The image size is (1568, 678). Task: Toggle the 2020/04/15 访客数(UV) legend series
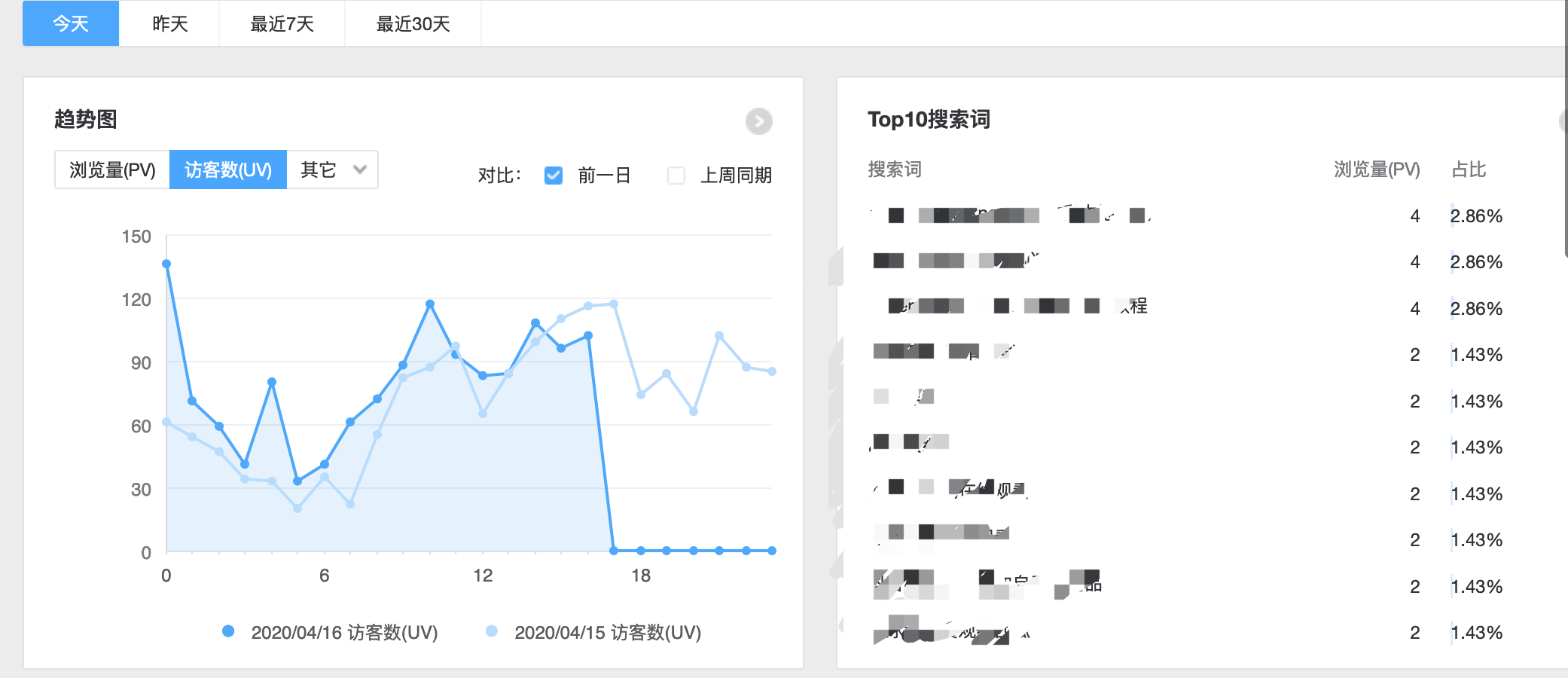[x=594, y=632]
